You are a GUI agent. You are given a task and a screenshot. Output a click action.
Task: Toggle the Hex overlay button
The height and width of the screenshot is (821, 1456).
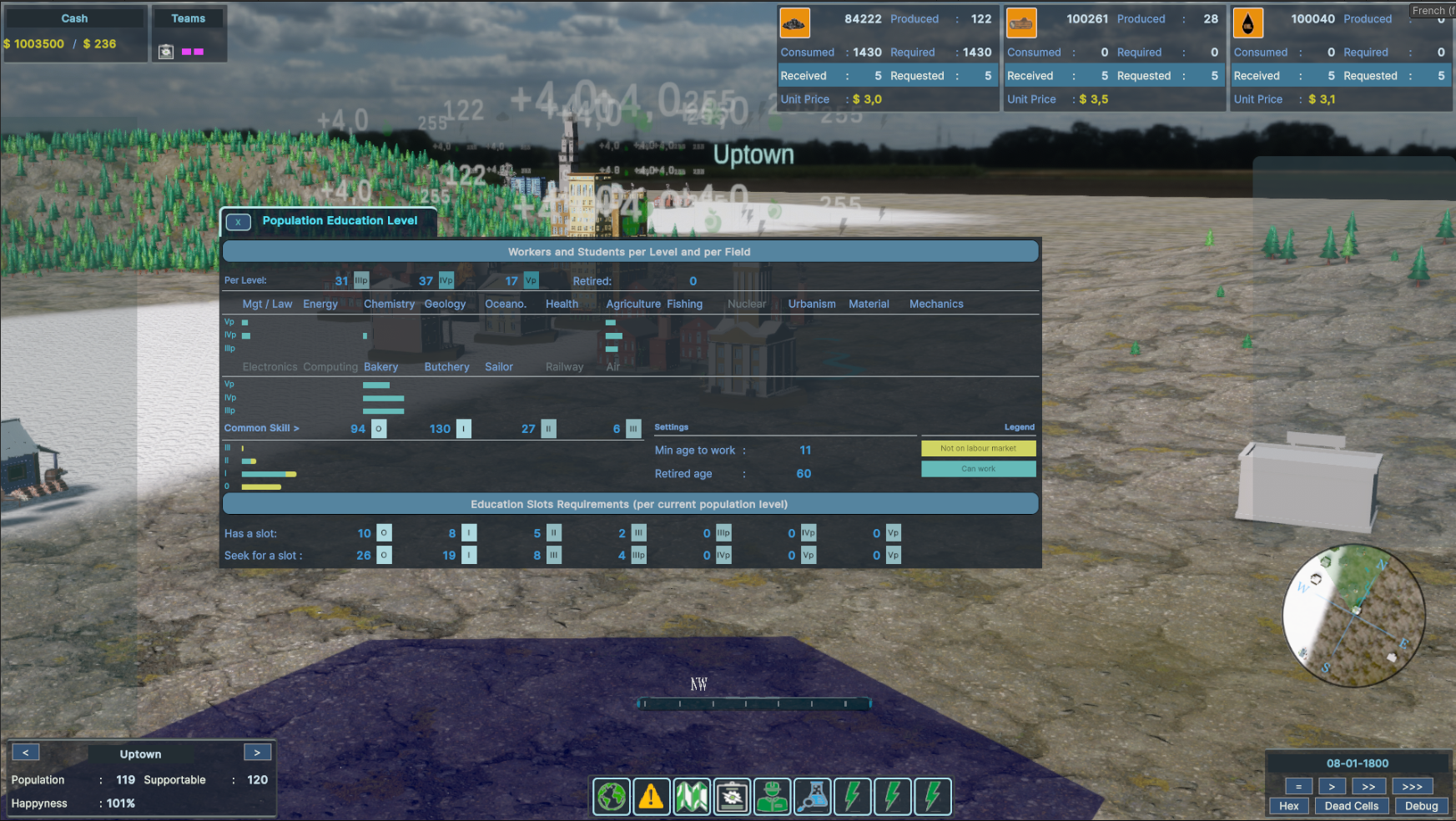pyautogui.click(x=1289, y=806)
